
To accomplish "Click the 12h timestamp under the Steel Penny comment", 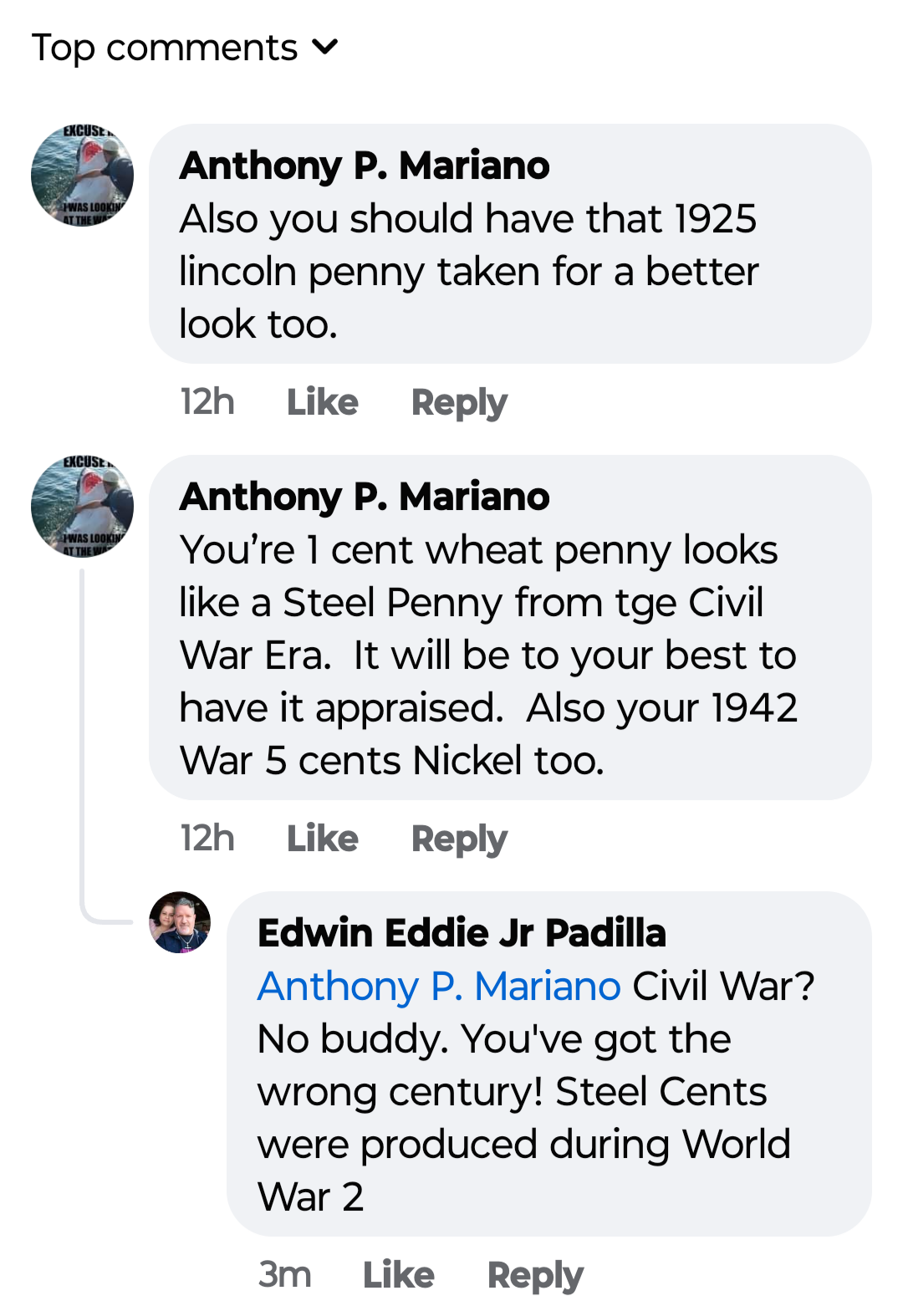I will pyautogui.click(x=207, y=839).
